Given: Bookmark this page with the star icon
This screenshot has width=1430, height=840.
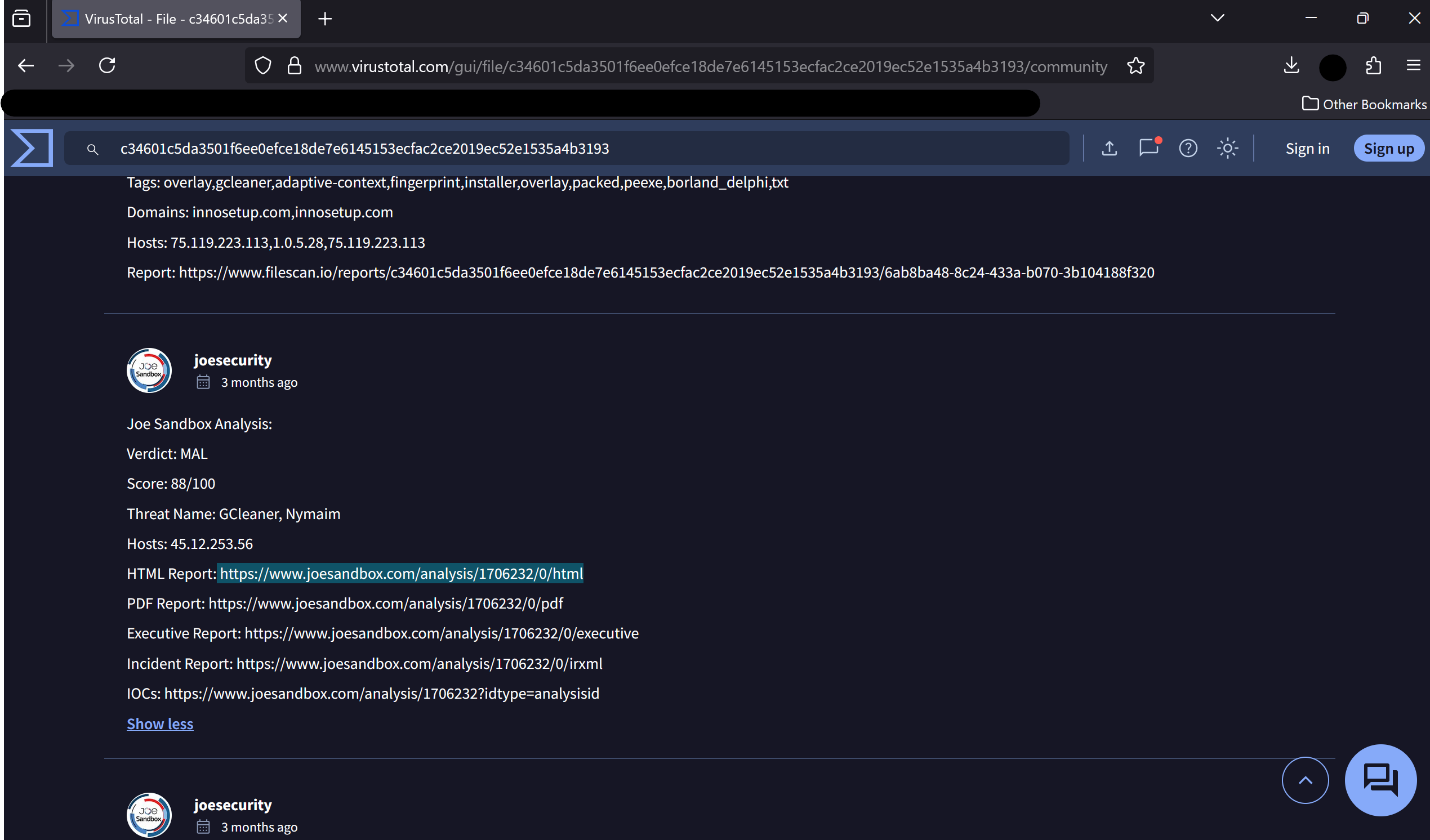Looking at the screenshot, I should [x=1135, y=65].
